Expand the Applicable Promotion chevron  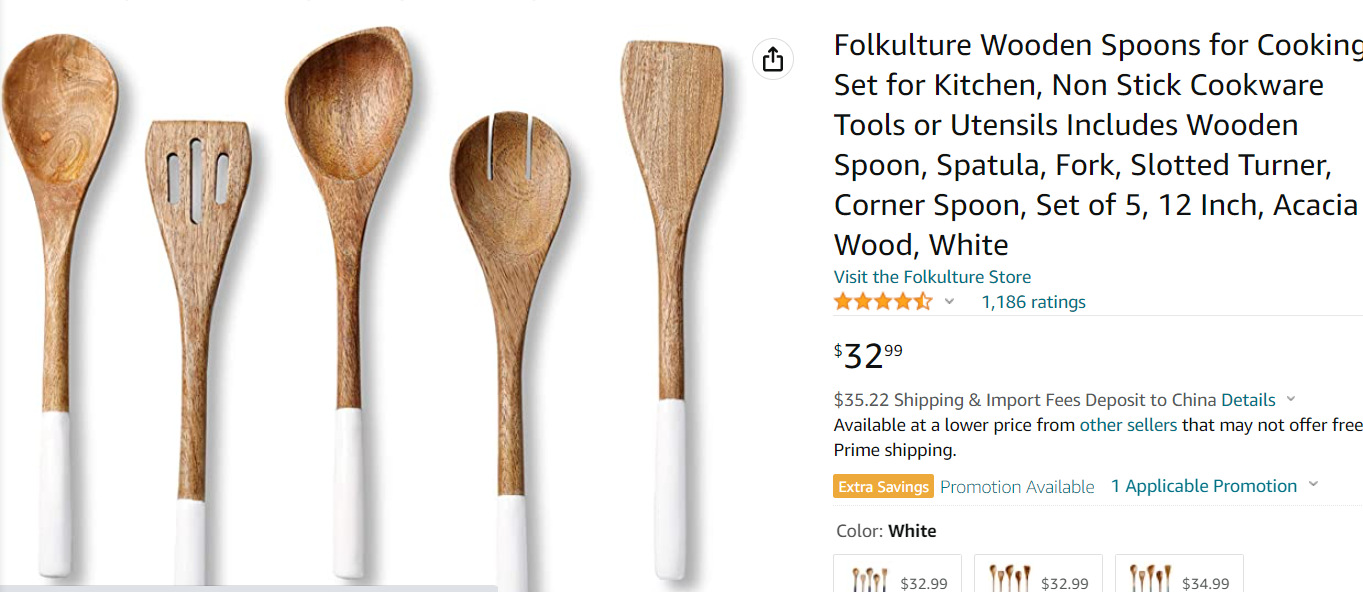pyautogui.click(x=1313, y=485)
